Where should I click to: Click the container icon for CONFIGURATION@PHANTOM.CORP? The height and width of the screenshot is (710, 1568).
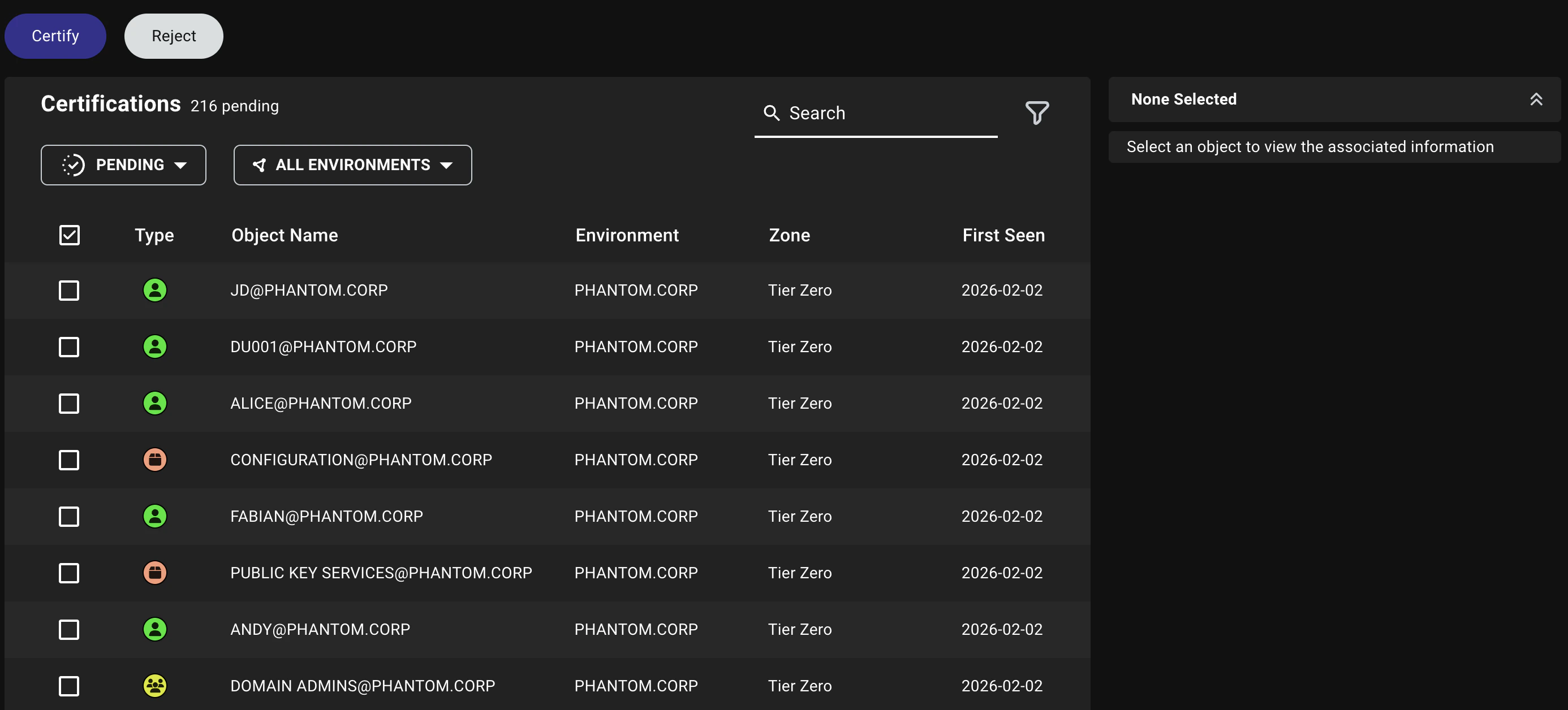click(x=155, y=460)
